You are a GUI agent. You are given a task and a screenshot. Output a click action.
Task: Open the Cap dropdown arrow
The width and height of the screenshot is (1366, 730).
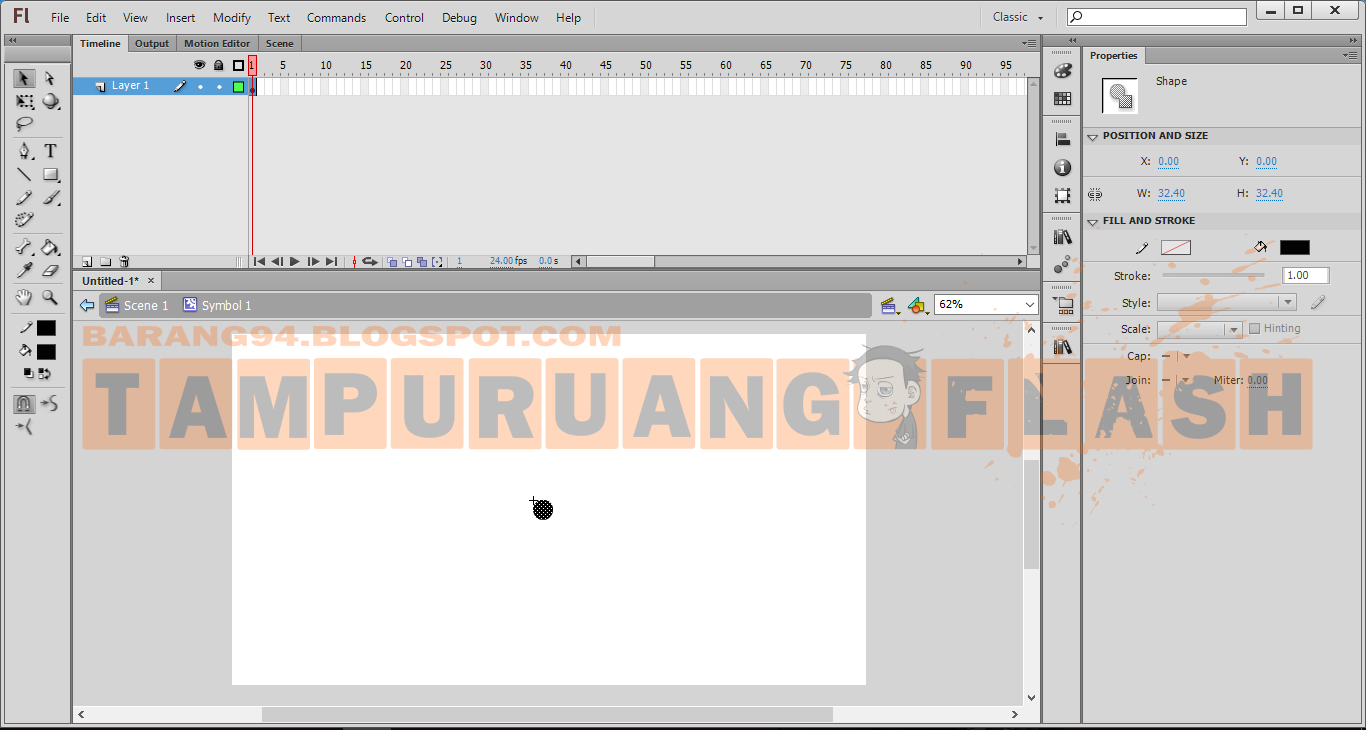[x=1187, y=356]
